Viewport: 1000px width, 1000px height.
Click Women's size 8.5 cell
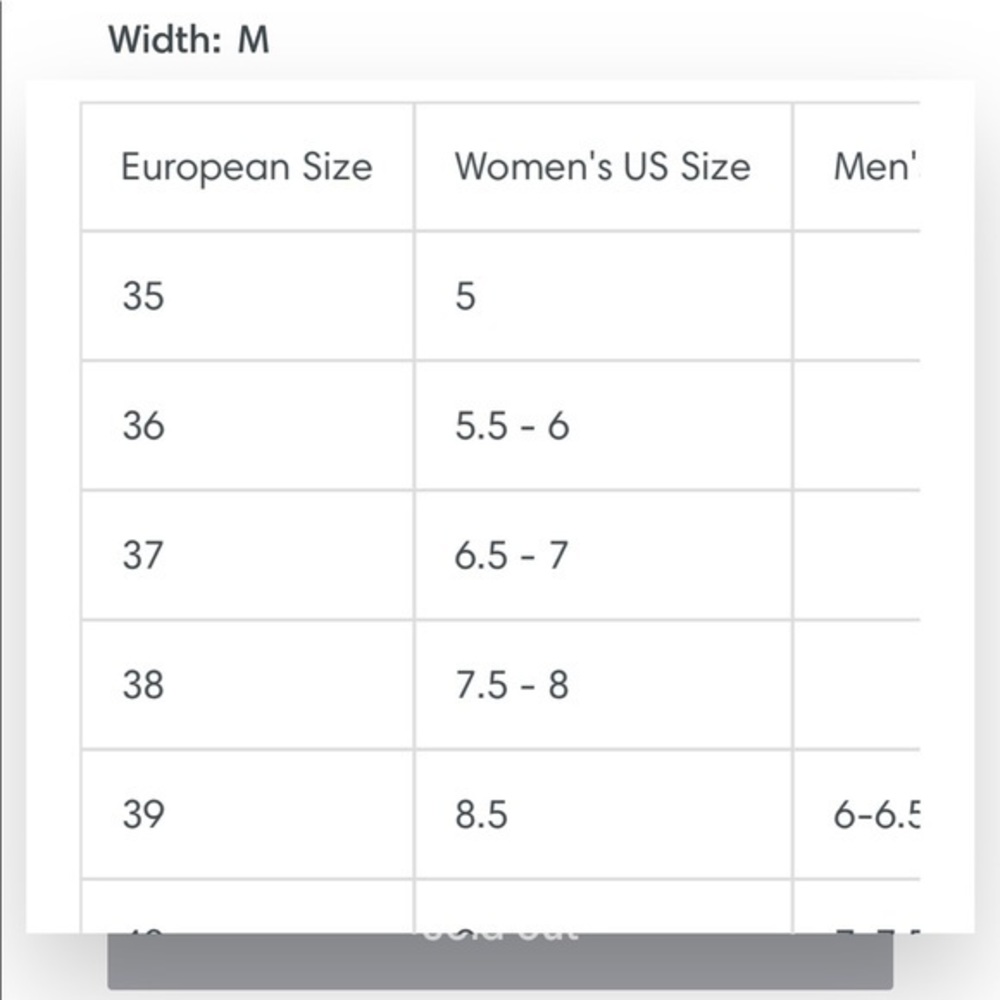[x=602, y=815]
